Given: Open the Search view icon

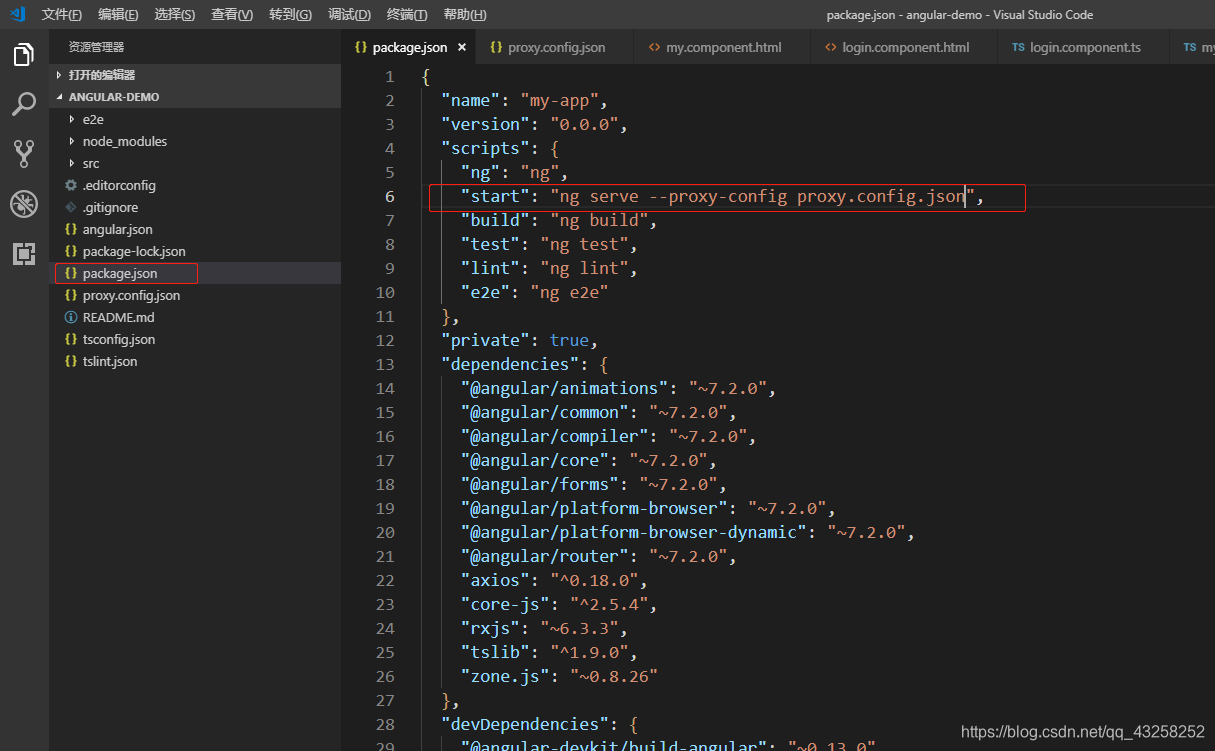Looking at the screenshot, I should tap(24, 104).
